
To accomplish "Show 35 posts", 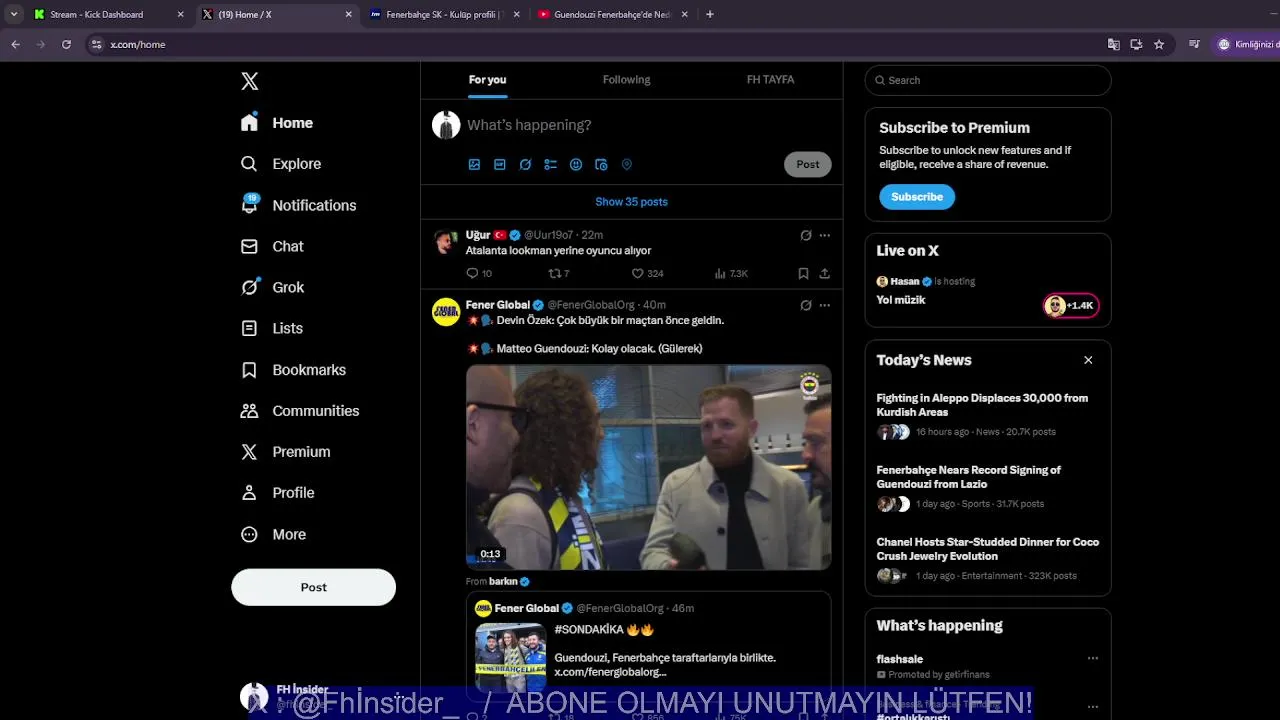I will [631, 202].
